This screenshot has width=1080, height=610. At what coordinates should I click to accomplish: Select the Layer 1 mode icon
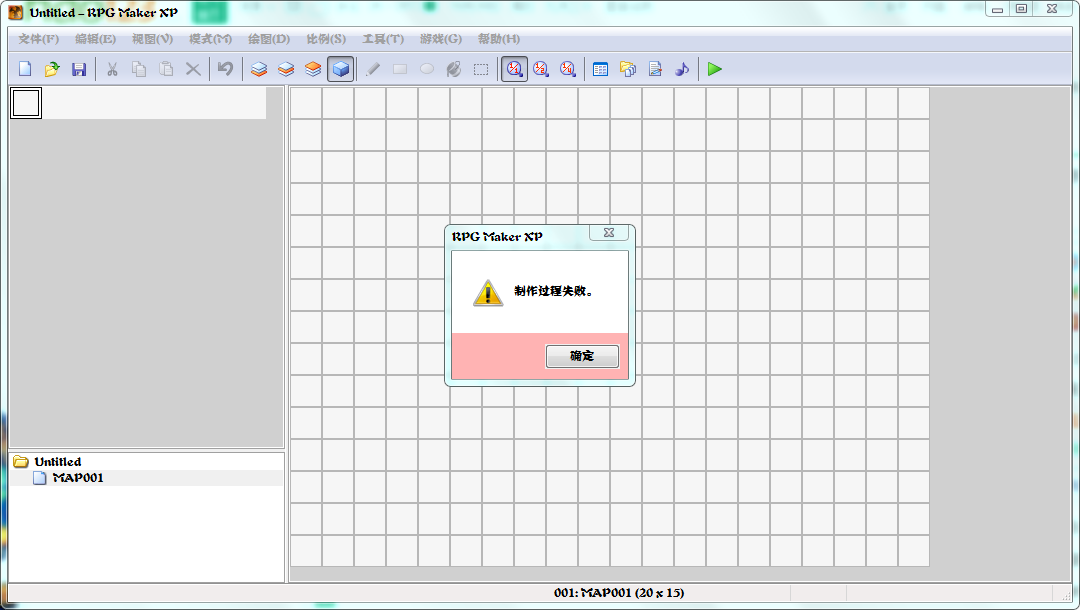click(259, 69)
